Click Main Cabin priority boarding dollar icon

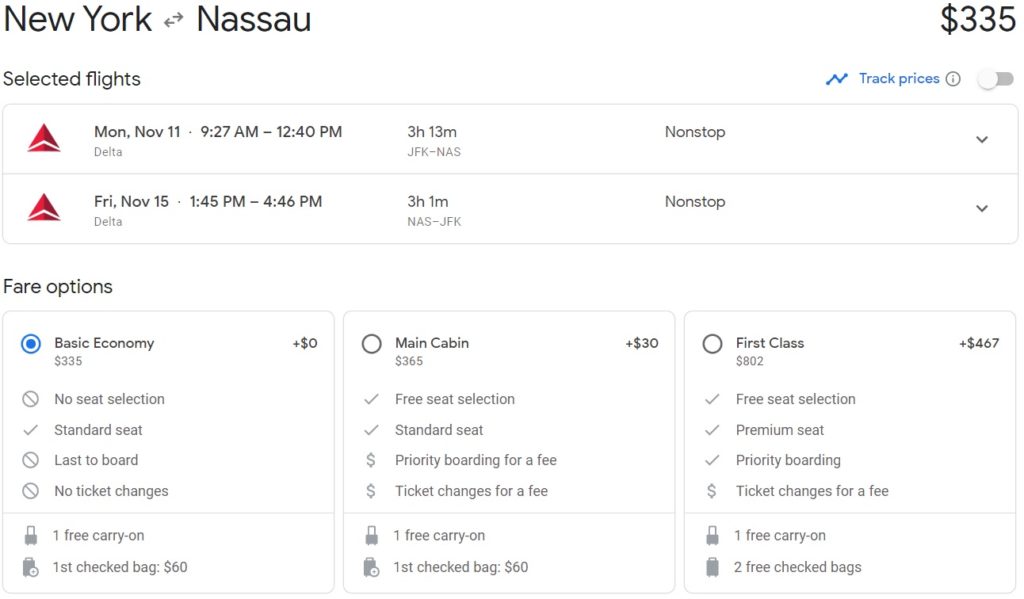point(371,460)
